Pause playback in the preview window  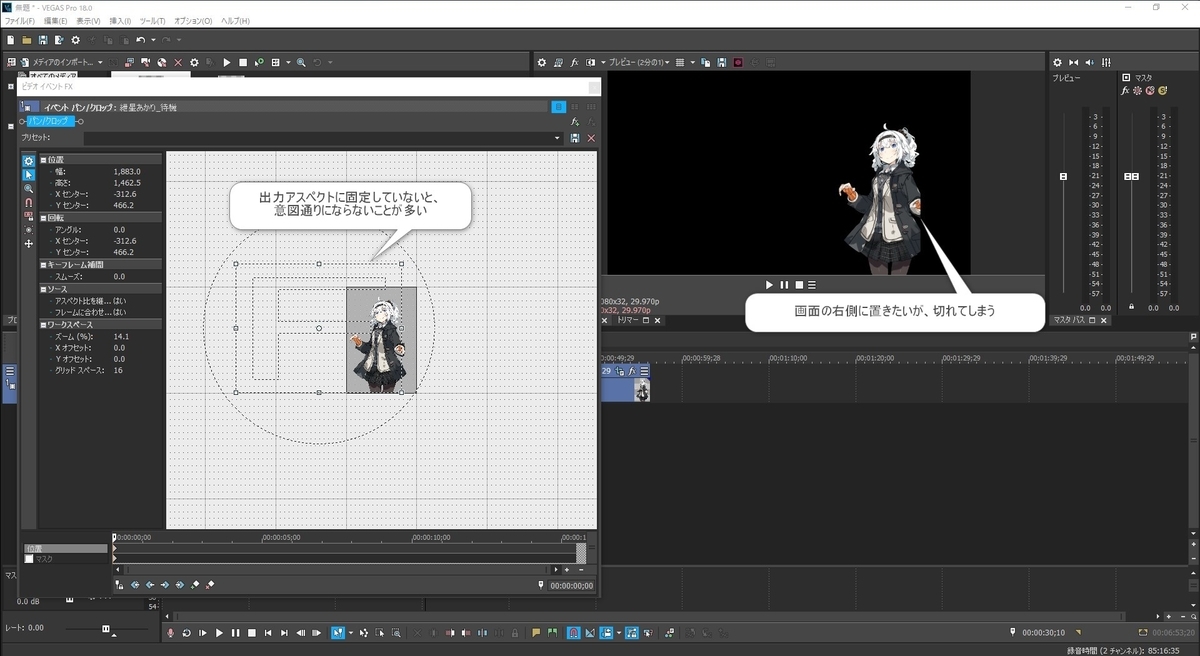784,285
